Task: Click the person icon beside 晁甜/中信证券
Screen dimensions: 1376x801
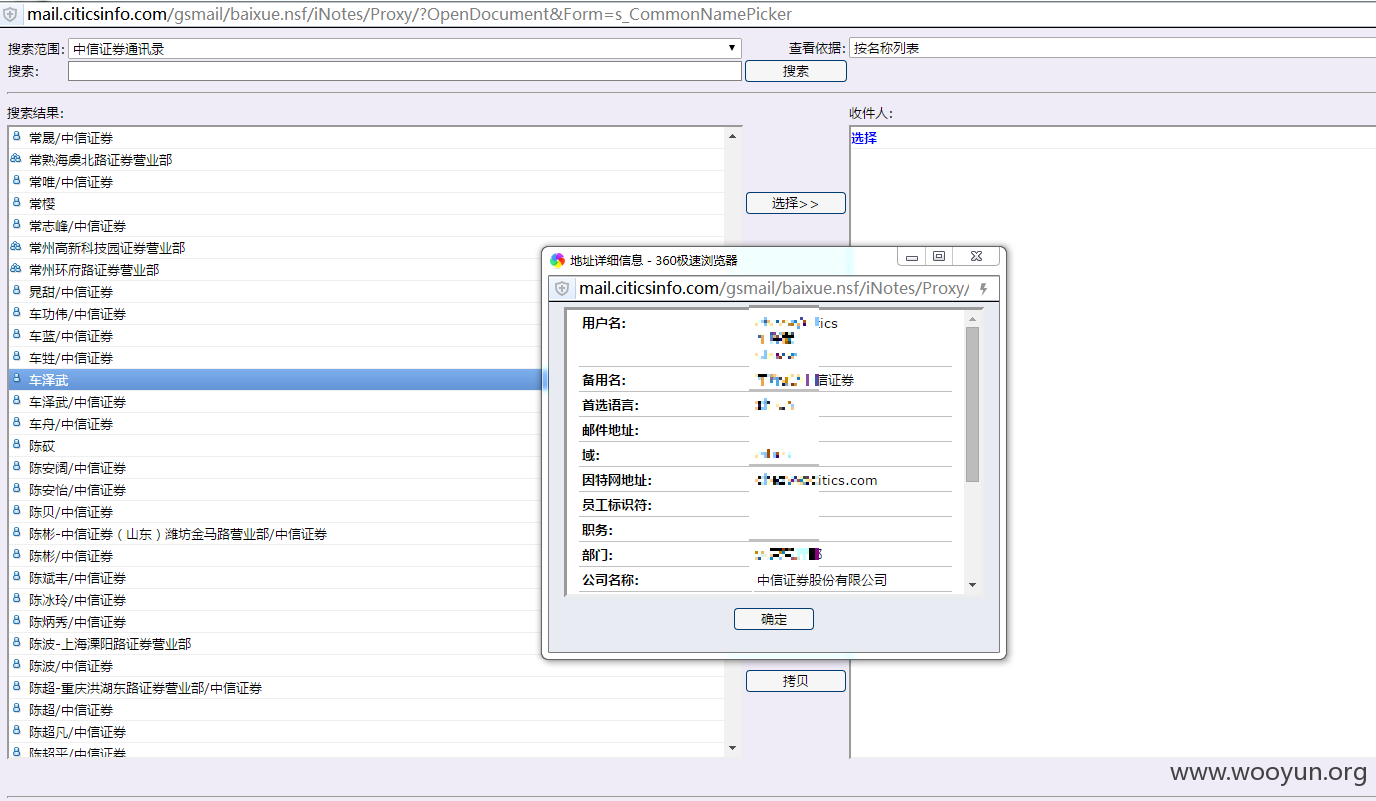Action: (x=16, y=291)
